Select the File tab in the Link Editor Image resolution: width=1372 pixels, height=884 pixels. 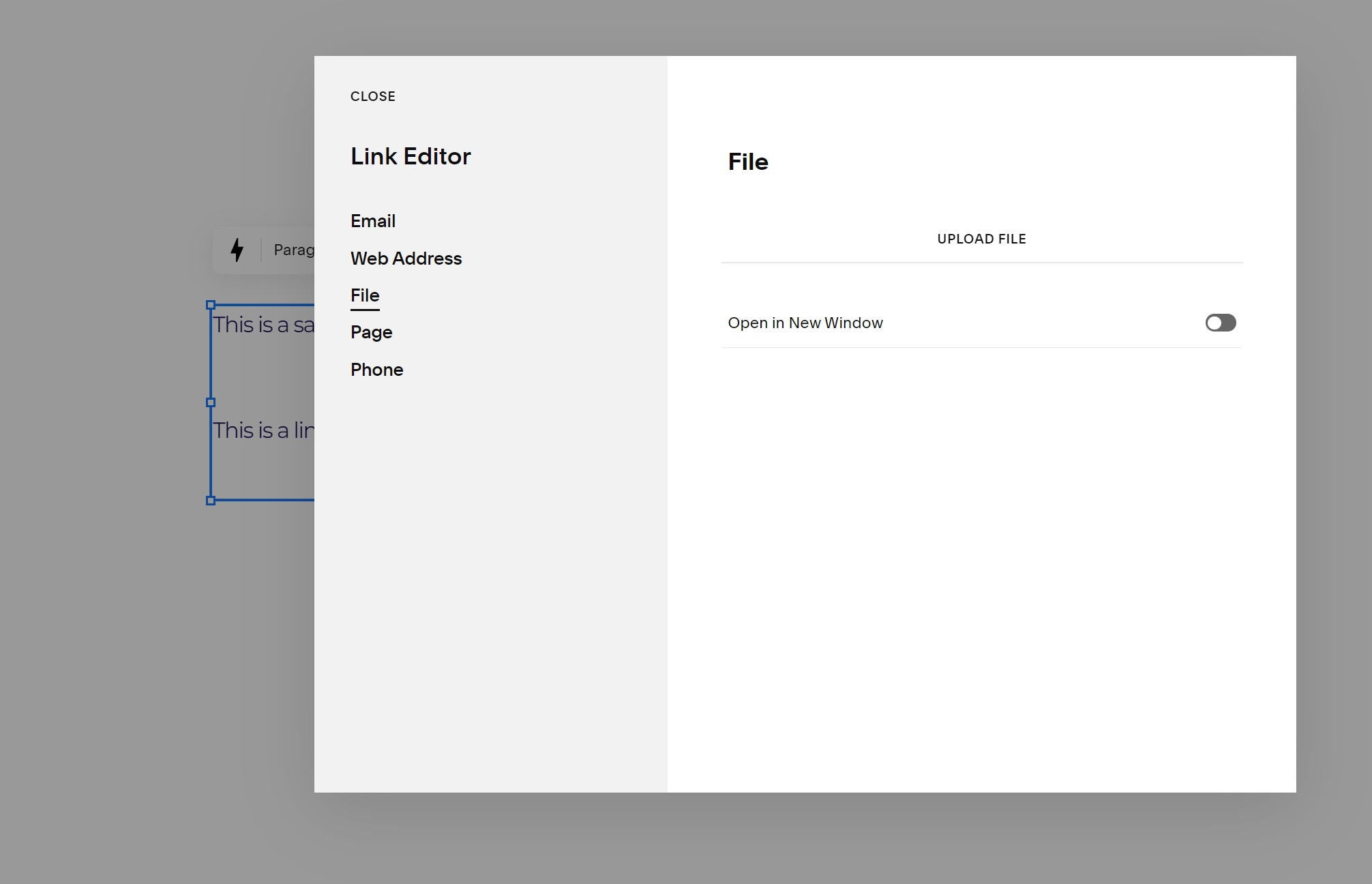365,295
